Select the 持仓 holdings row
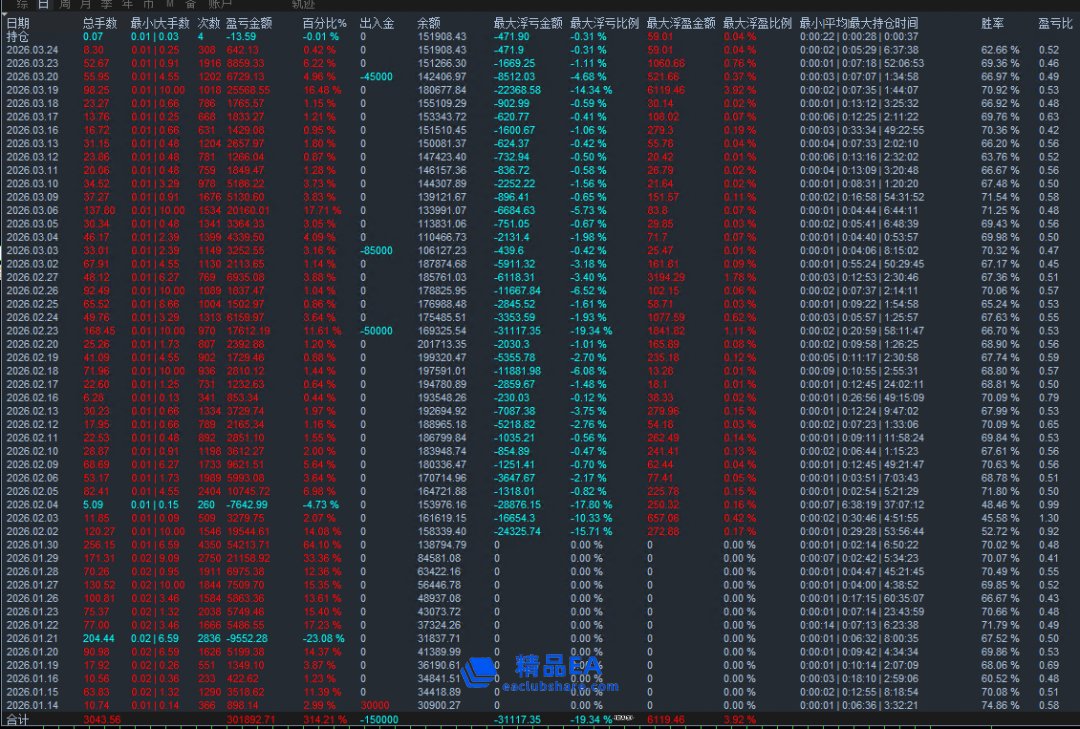1080x729 pixels. pos(18,36)
